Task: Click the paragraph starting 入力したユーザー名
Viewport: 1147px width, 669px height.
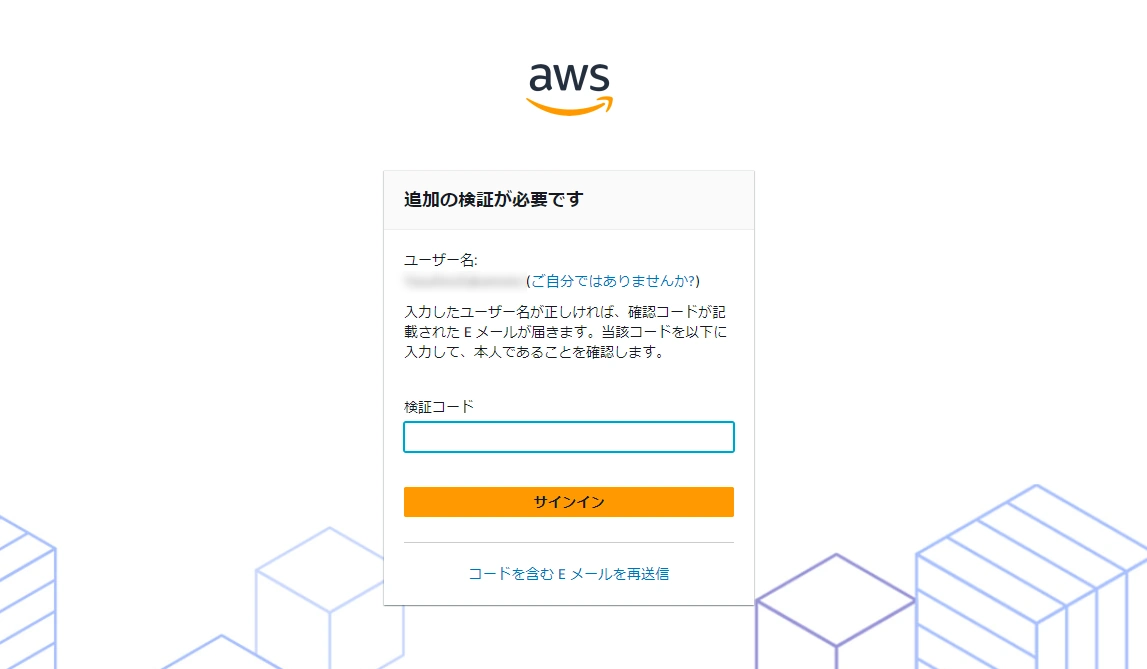Action: 566,332
